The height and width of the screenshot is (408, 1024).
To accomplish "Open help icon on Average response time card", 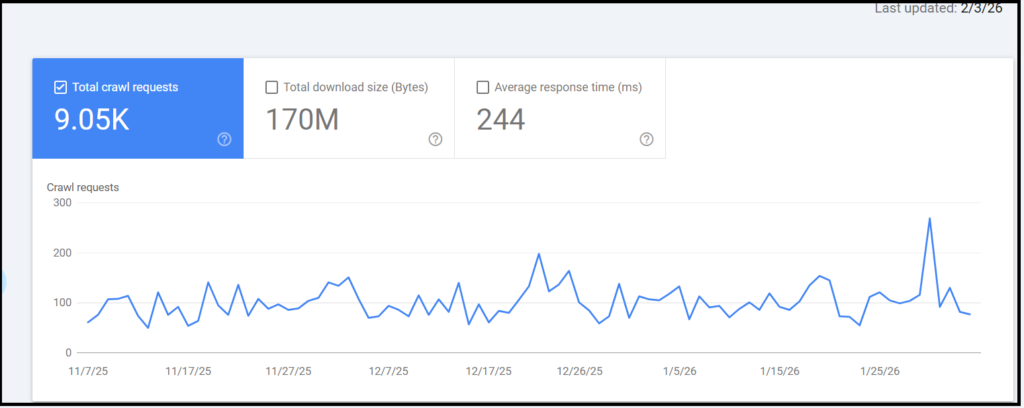I will pos(647,139).
